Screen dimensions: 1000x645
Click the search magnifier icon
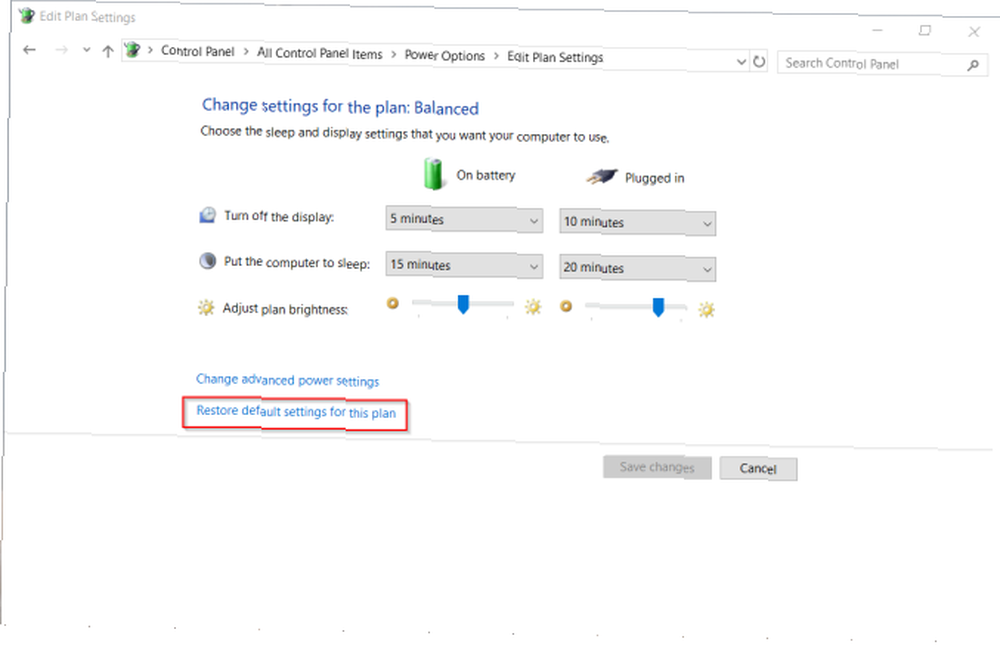tap(973, 65)
